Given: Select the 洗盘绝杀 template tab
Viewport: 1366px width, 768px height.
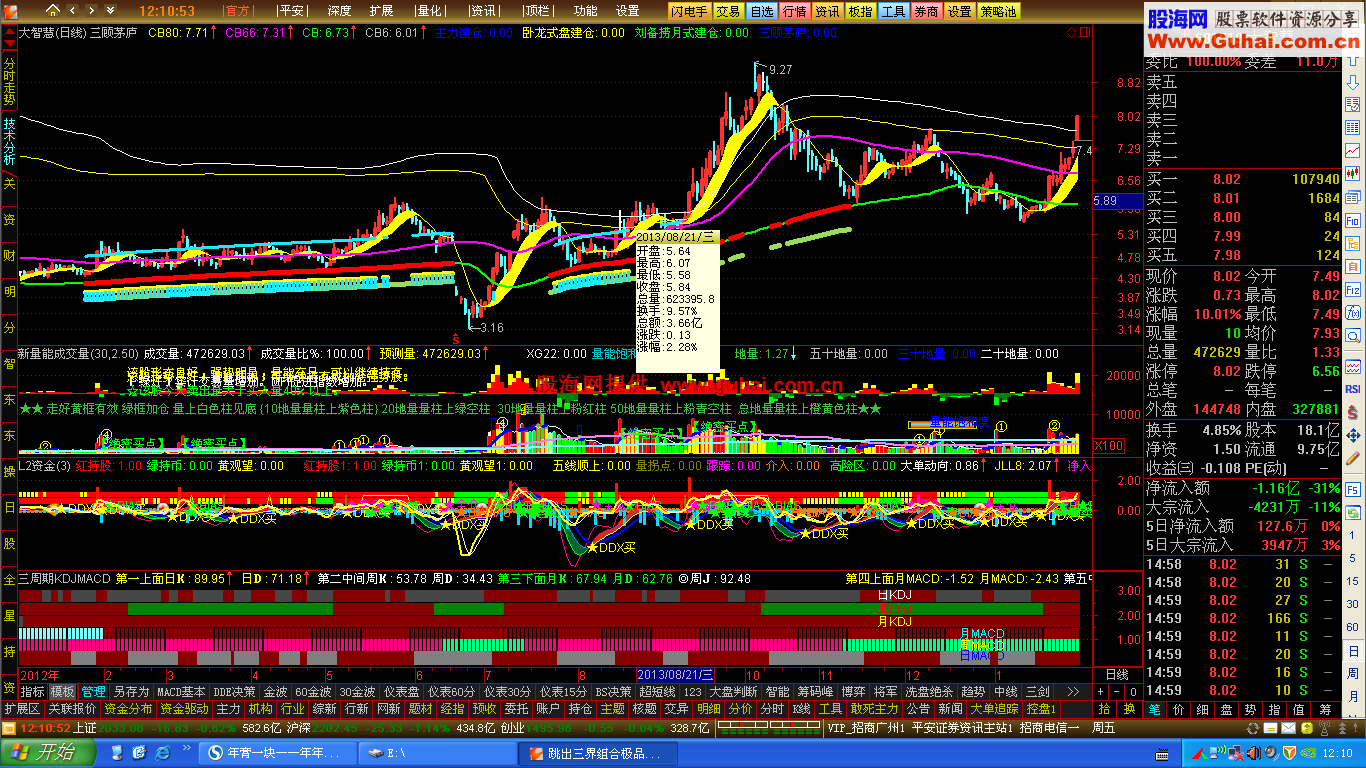Looking at the screenshot, I should click(929, 691).
